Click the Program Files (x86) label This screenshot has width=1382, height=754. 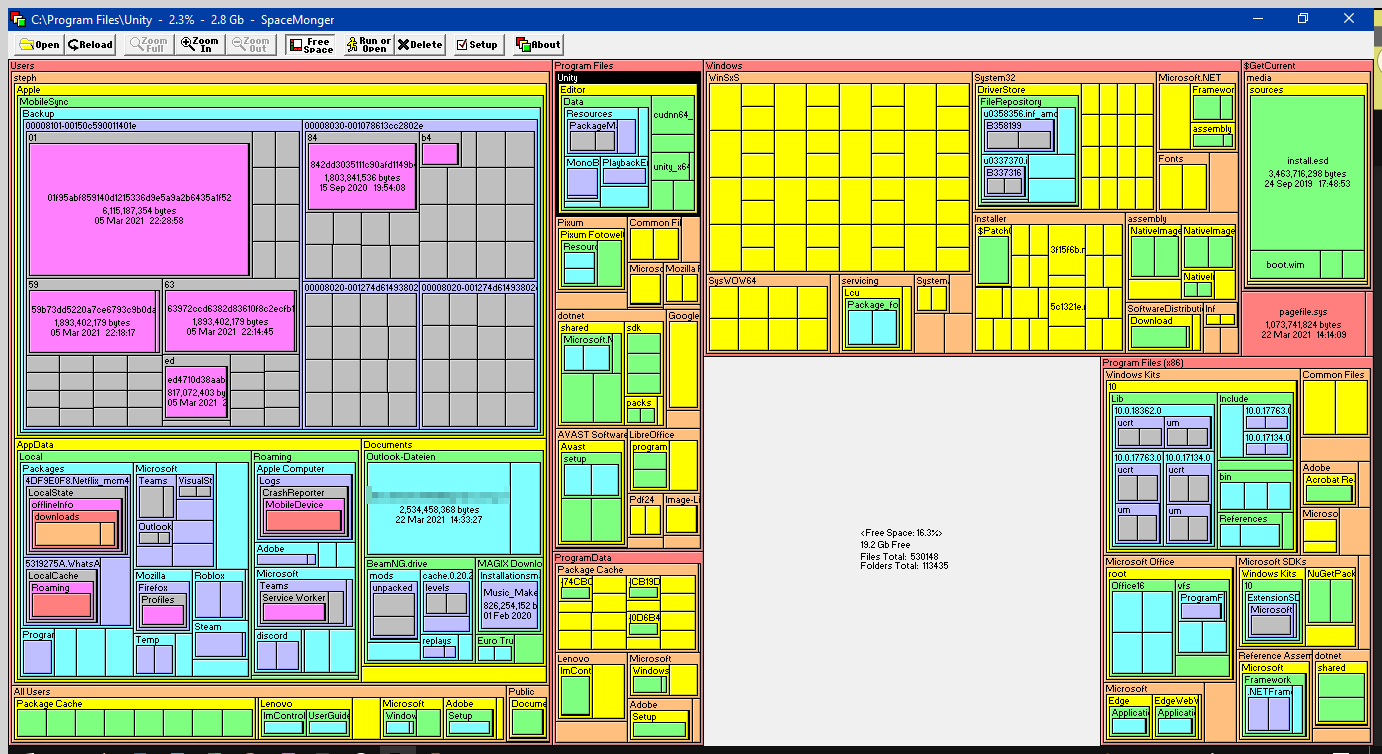(x=1144, y=362)
